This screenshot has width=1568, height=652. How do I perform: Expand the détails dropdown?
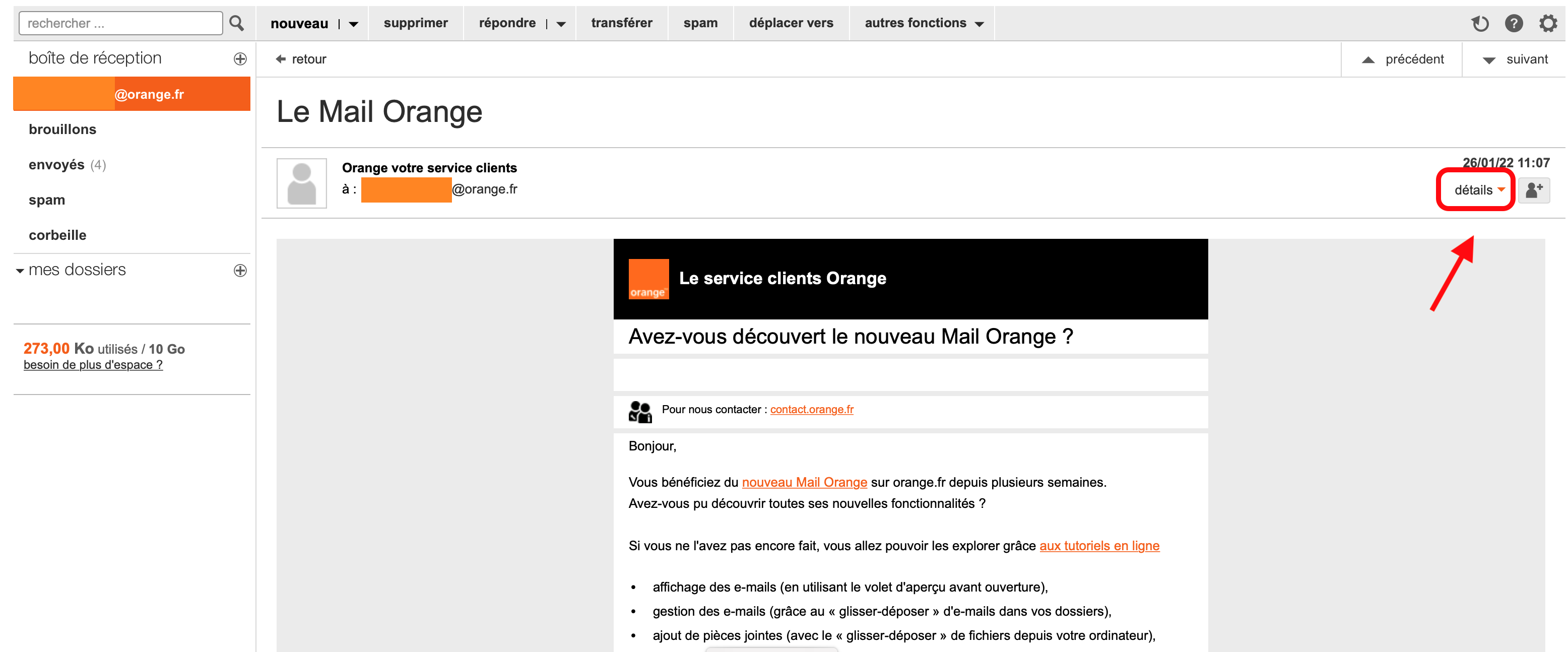(1479, 190)
